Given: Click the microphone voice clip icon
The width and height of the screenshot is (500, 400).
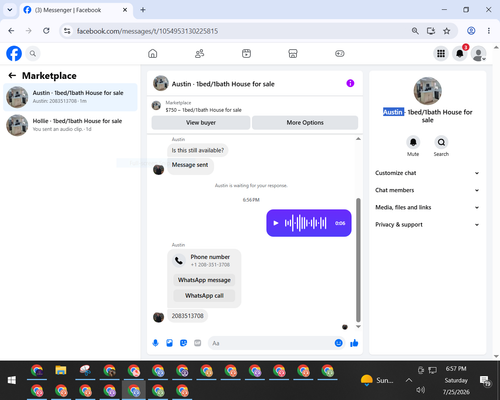Looking at the screenshot, I should tap(155, 343).
